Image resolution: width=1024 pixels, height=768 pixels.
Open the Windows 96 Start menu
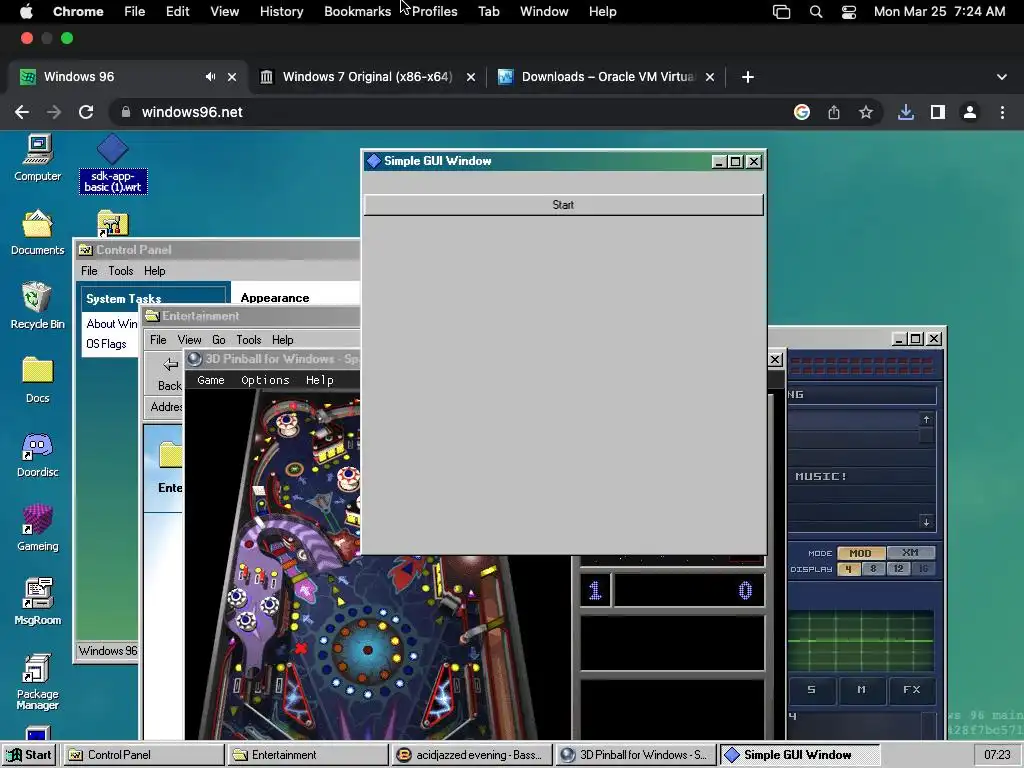tap(29, 755)
